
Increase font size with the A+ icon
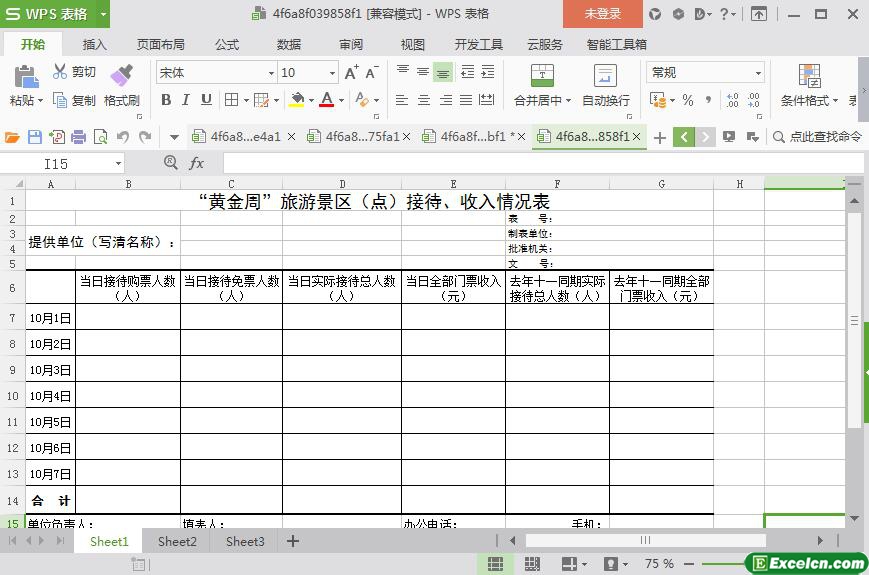coord(351,73)
